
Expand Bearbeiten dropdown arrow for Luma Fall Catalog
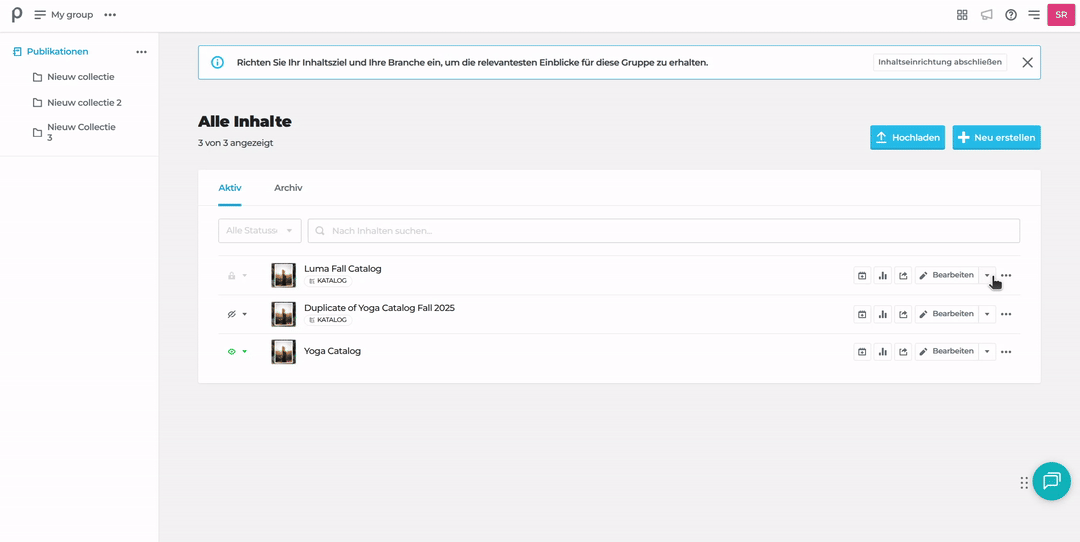987,275
